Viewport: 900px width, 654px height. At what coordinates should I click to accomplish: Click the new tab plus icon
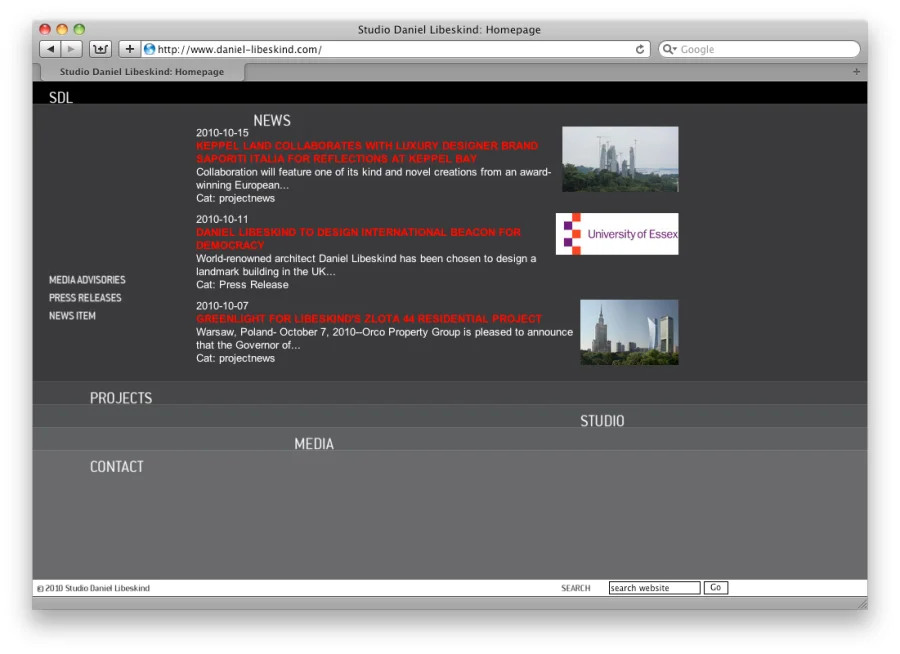(856, 72)
